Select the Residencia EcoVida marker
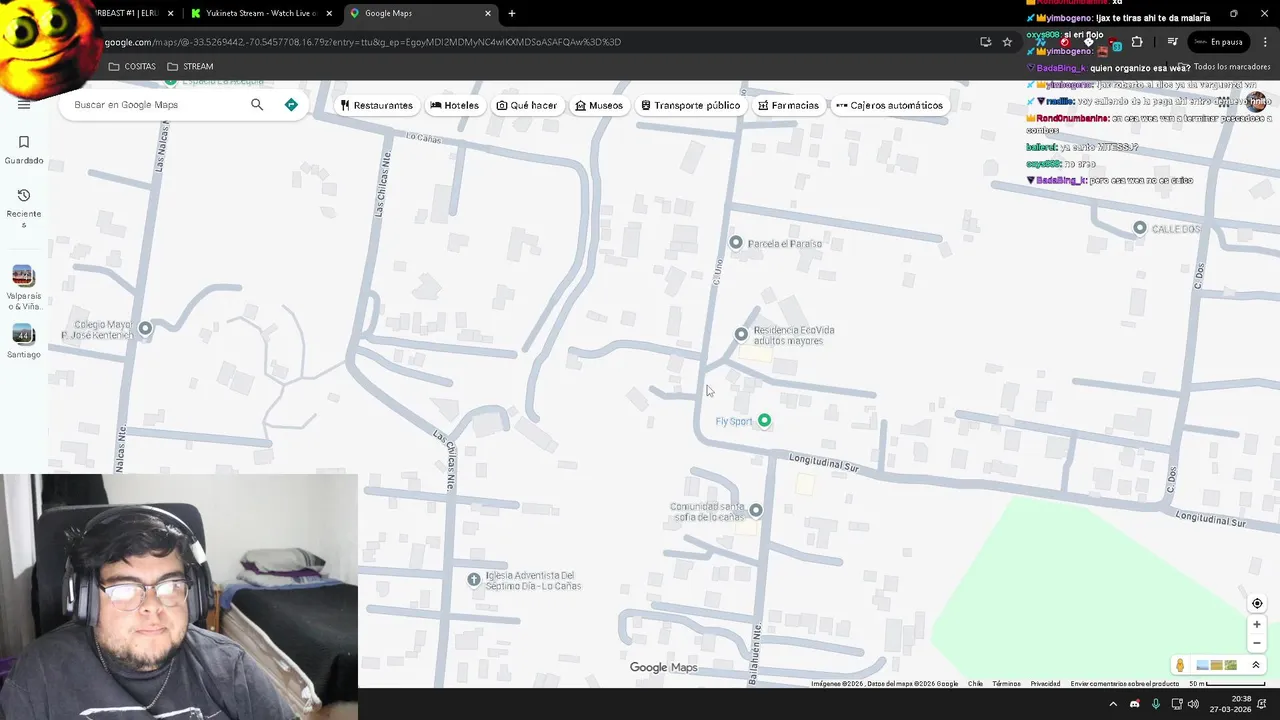 [741, 334]
